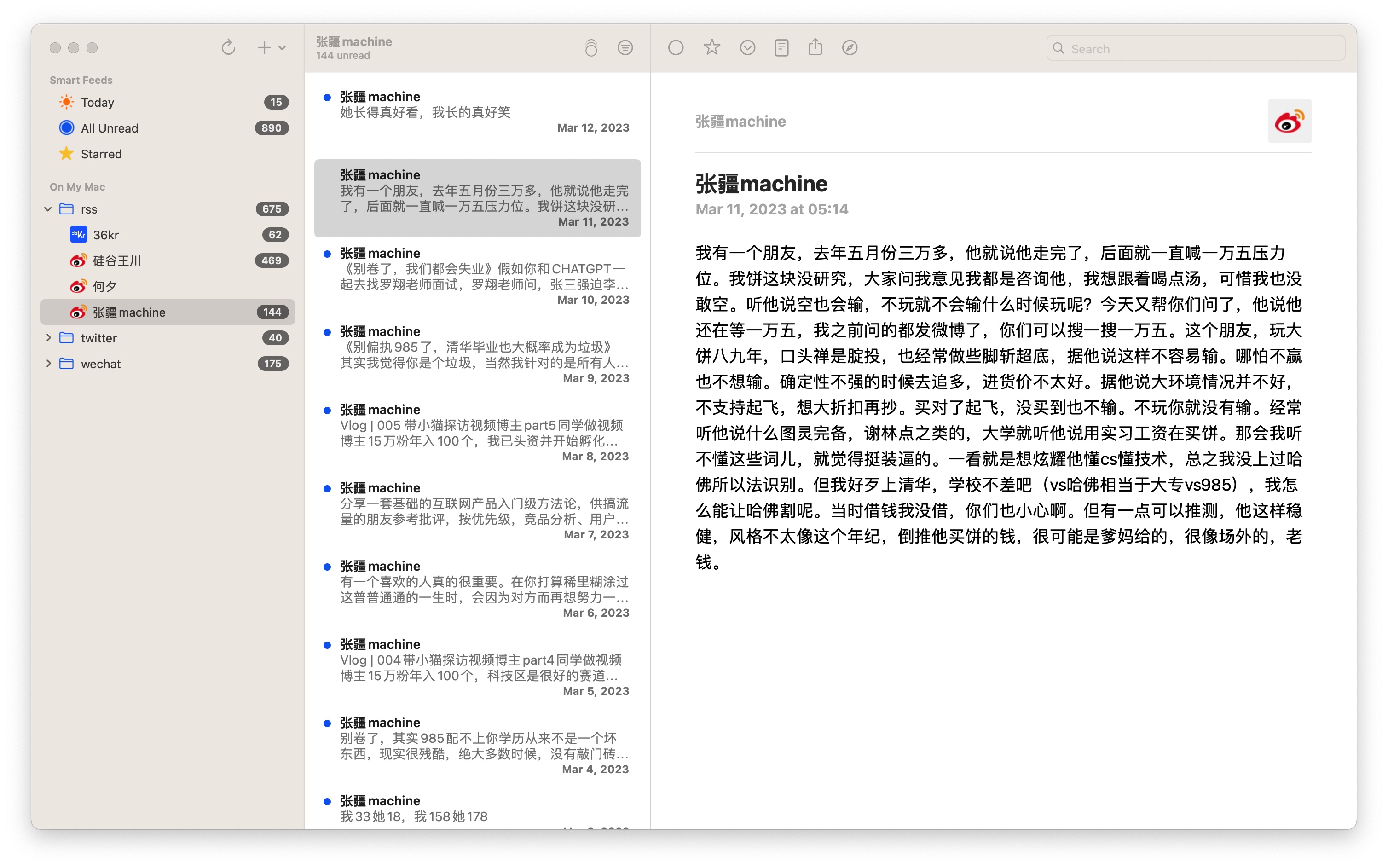Open the Starred smart feed
The width and height of the screenshot is (1388, 868).
101,154
